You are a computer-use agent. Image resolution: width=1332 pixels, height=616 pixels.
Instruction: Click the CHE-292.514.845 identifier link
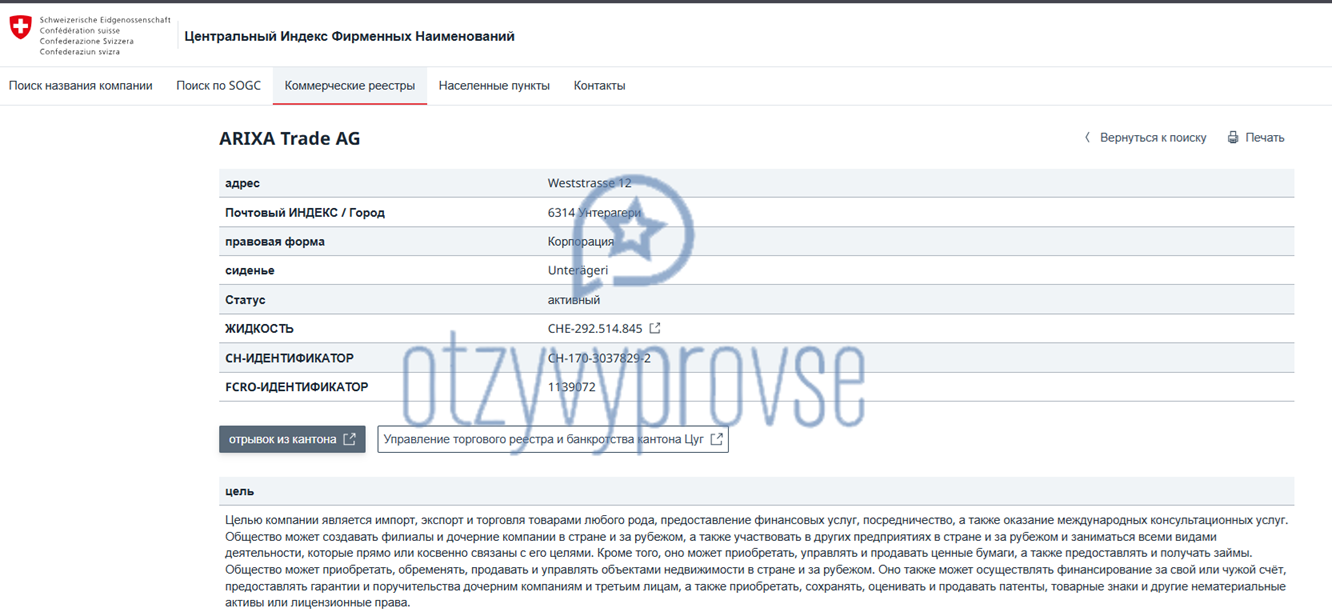click(x=595, y=328)
